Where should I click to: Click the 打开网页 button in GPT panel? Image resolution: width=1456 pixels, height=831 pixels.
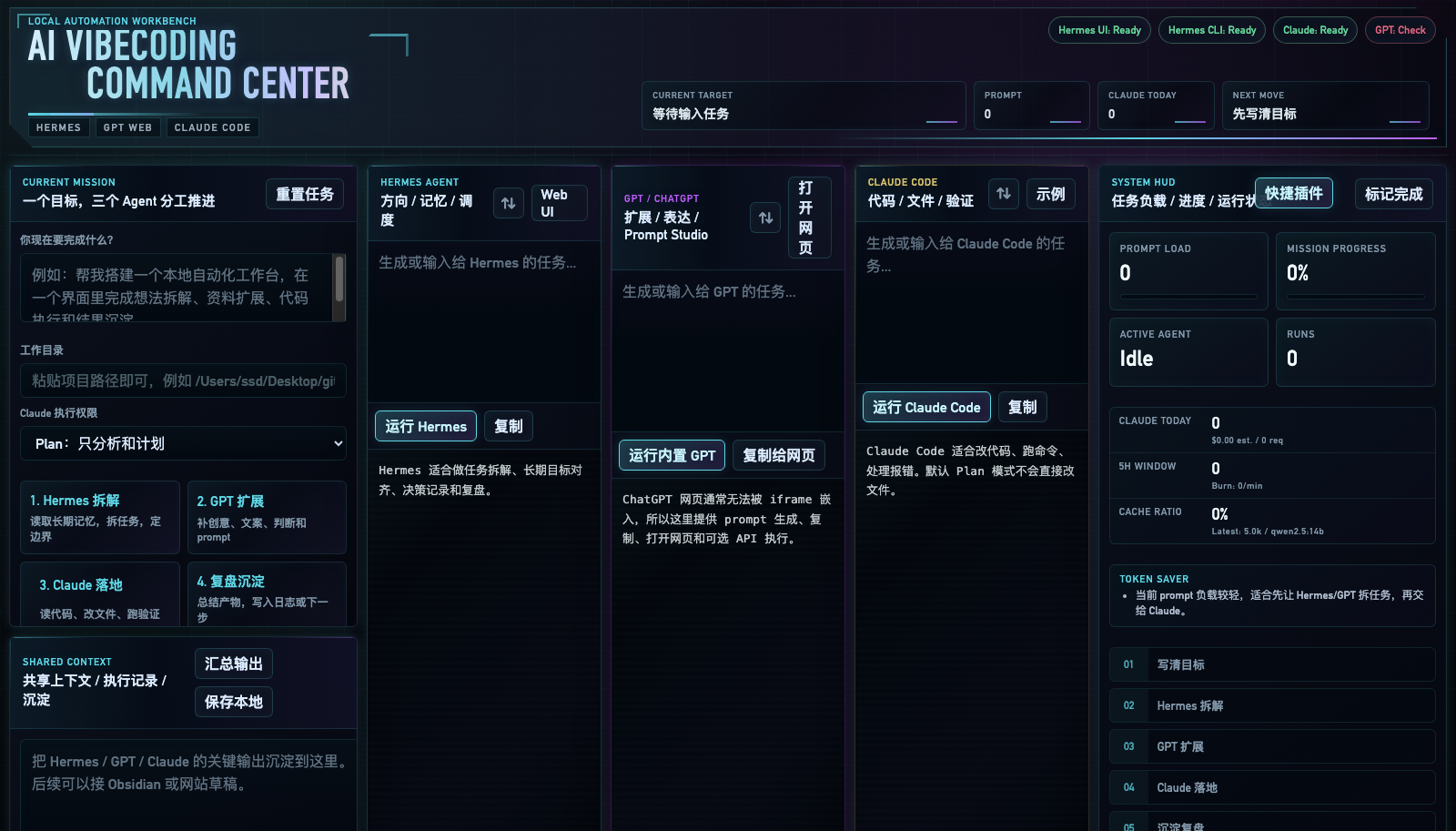point(809,218)
